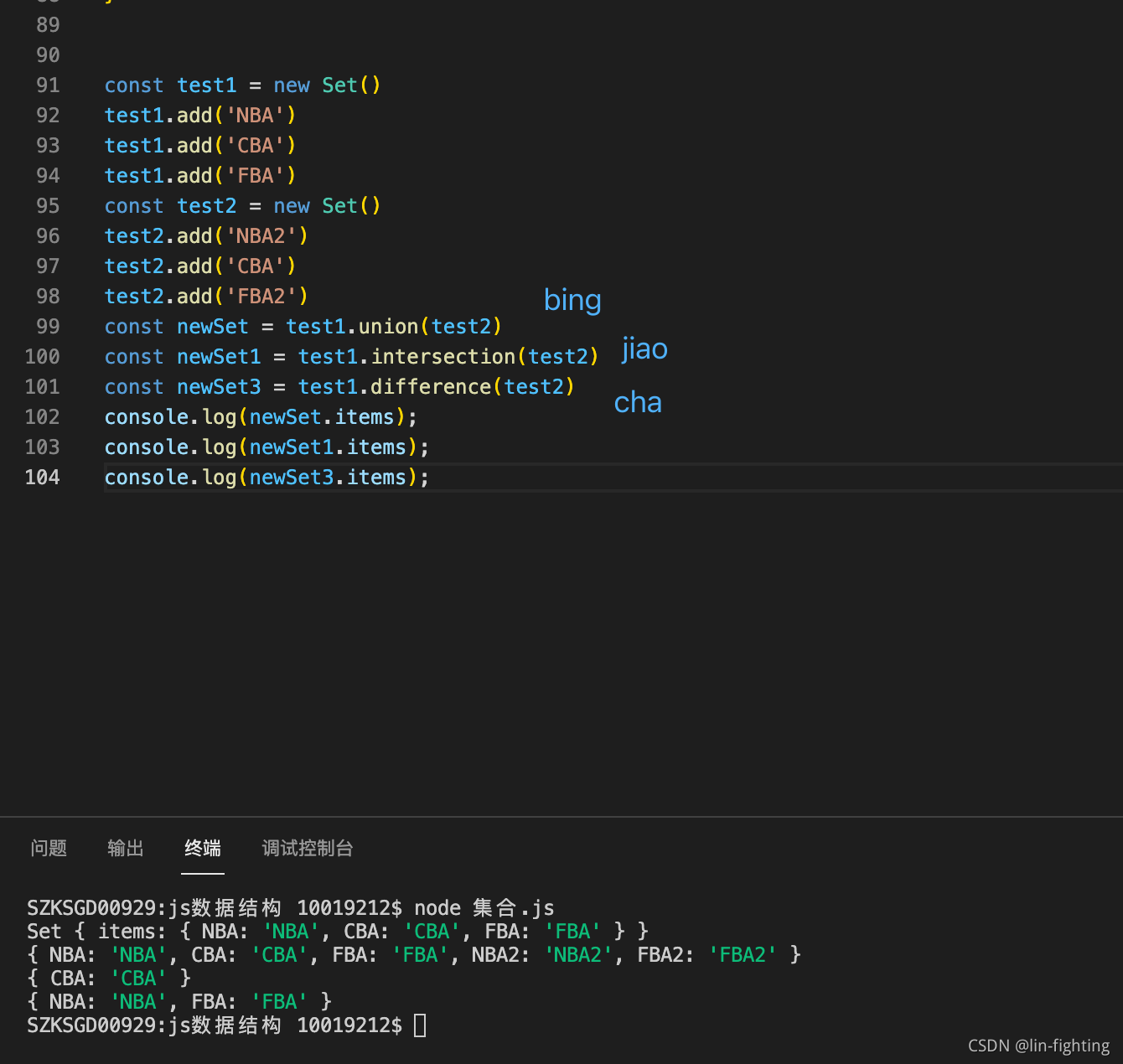Click 'const test2 = new Set()' line

tap(242, 206)
